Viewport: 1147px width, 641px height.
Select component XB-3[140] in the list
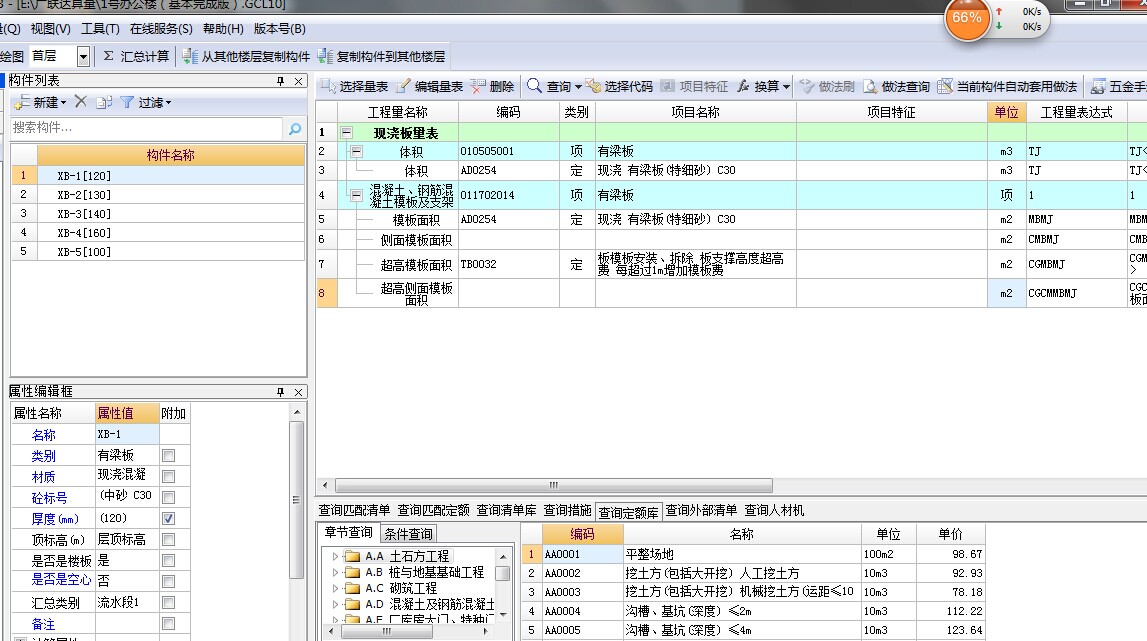click(x=158, y=214)
